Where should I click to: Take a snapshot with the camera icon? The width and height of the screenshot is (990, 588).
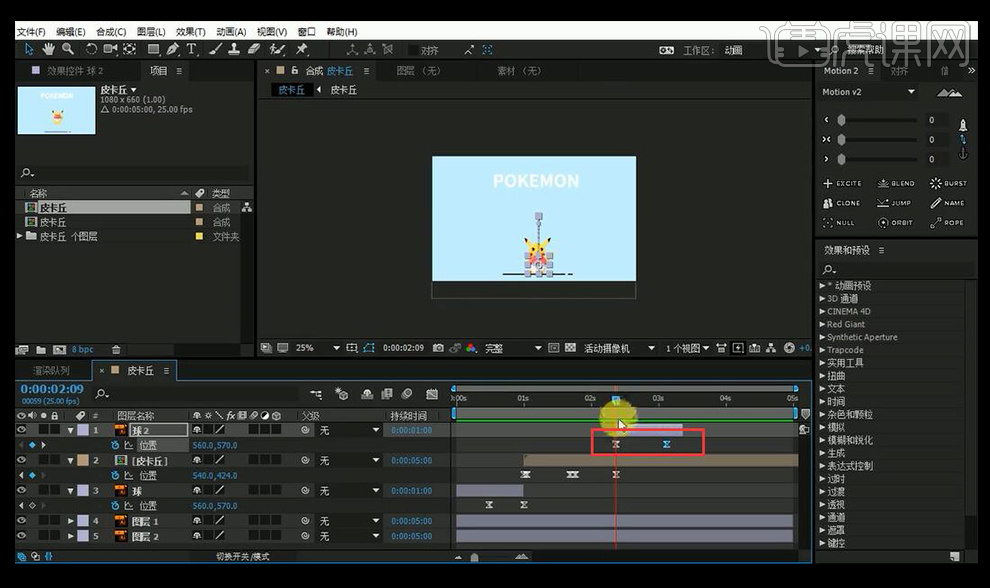(438, 348)
